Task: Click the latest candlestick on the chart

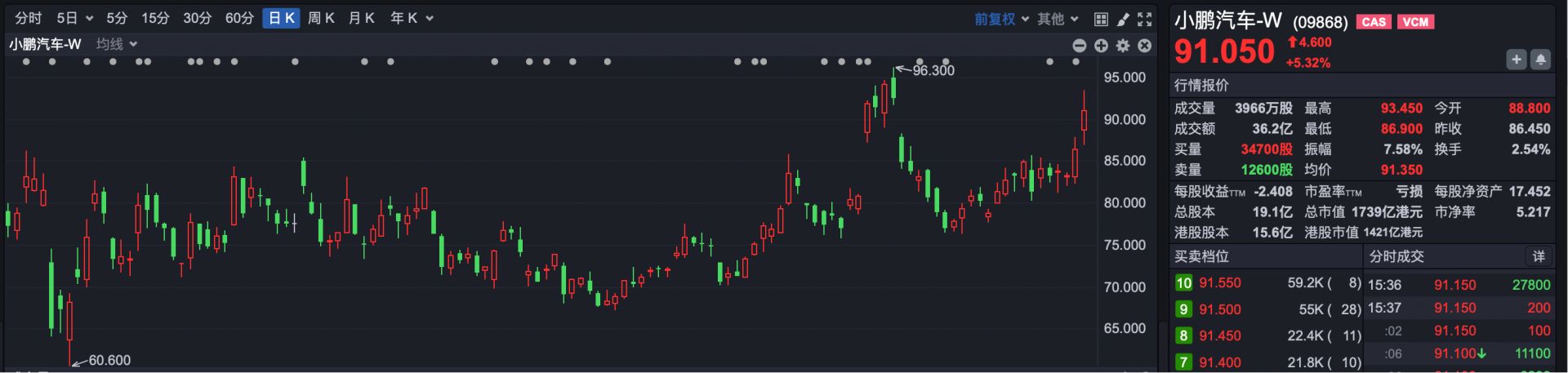Action: [x=1084, y=119]
